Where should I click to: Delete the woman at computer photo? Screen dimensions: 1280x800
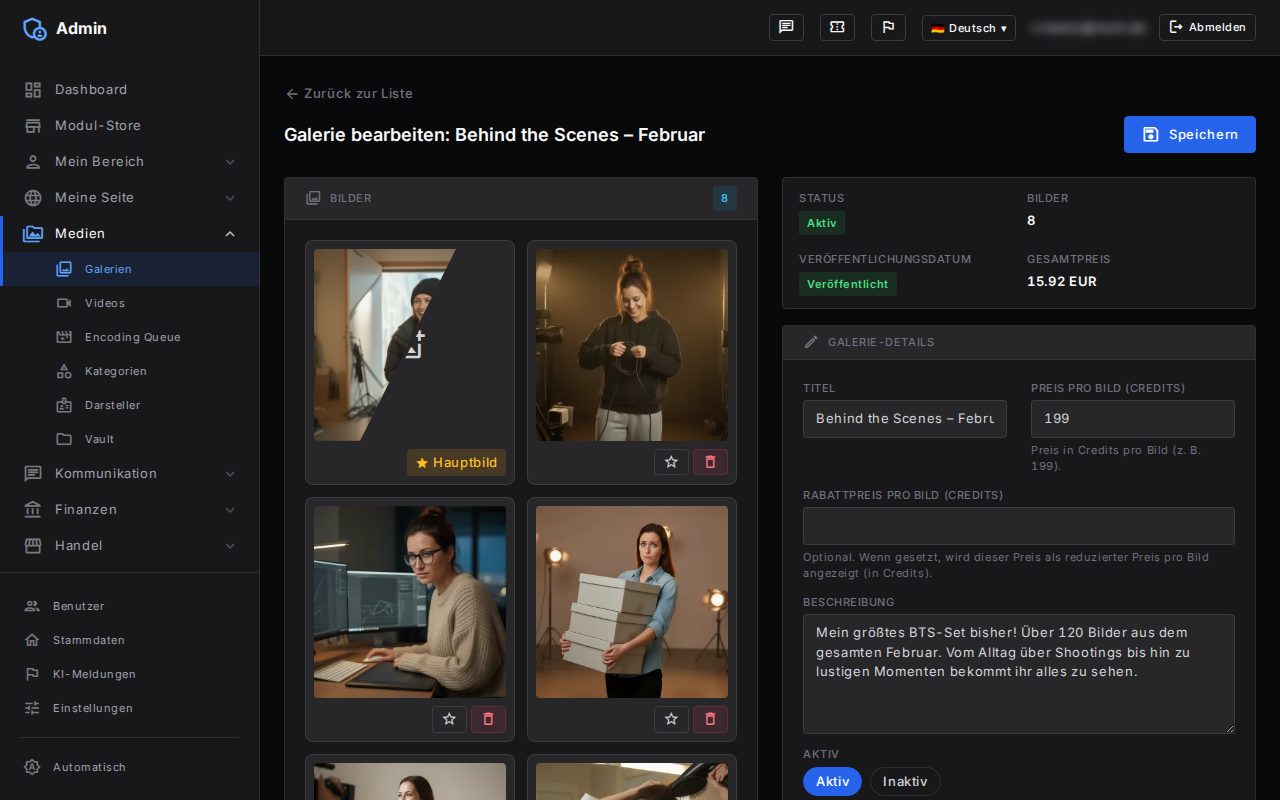488,719
